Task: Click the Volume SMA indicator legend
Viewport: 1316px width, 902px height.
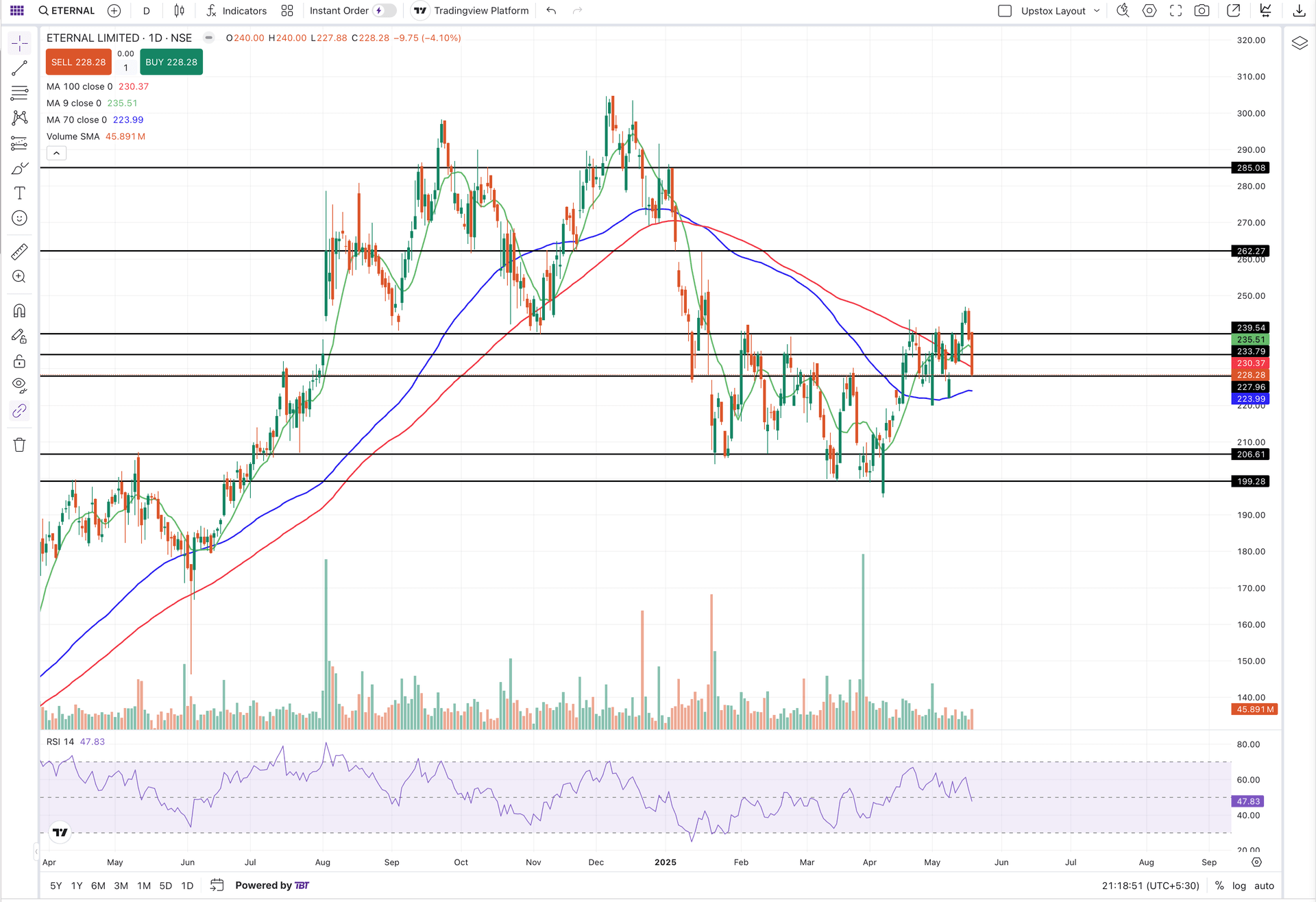Action: tap(96, 136)
